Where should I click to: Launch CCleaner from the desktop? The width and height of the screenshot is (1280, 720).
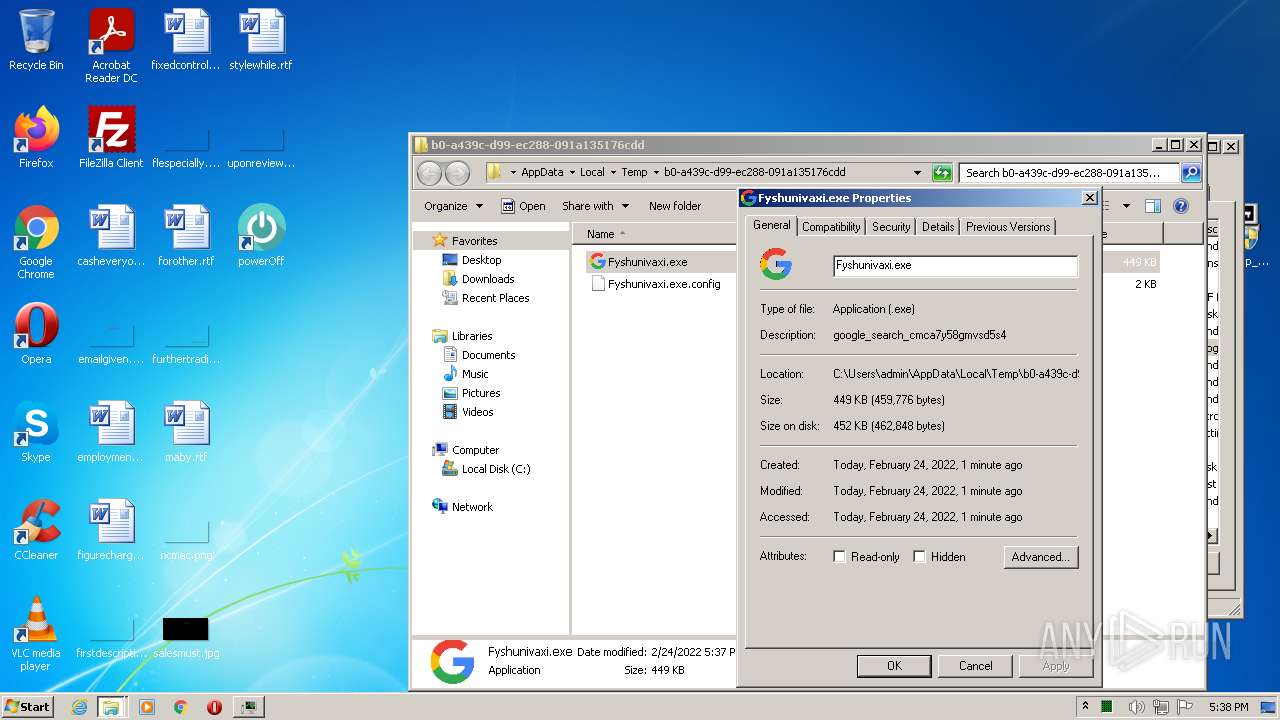36,530
